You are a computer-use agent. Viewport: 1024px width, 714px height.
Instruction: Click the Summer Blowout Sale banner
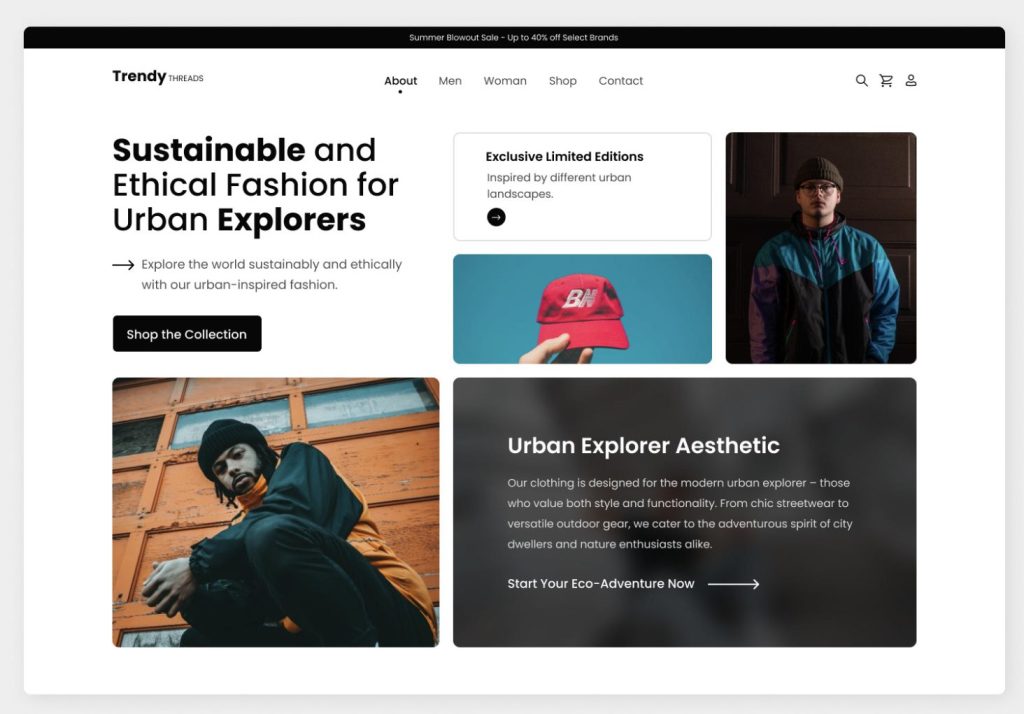click(514, 37)
